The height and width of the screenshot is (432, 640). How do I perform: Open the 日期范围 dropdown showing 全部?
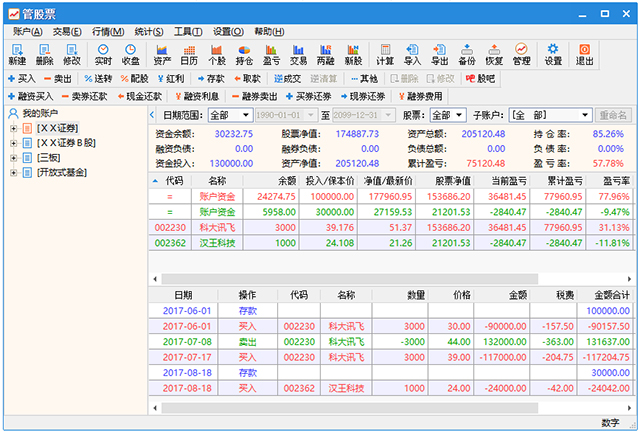(x=230, y=115)
